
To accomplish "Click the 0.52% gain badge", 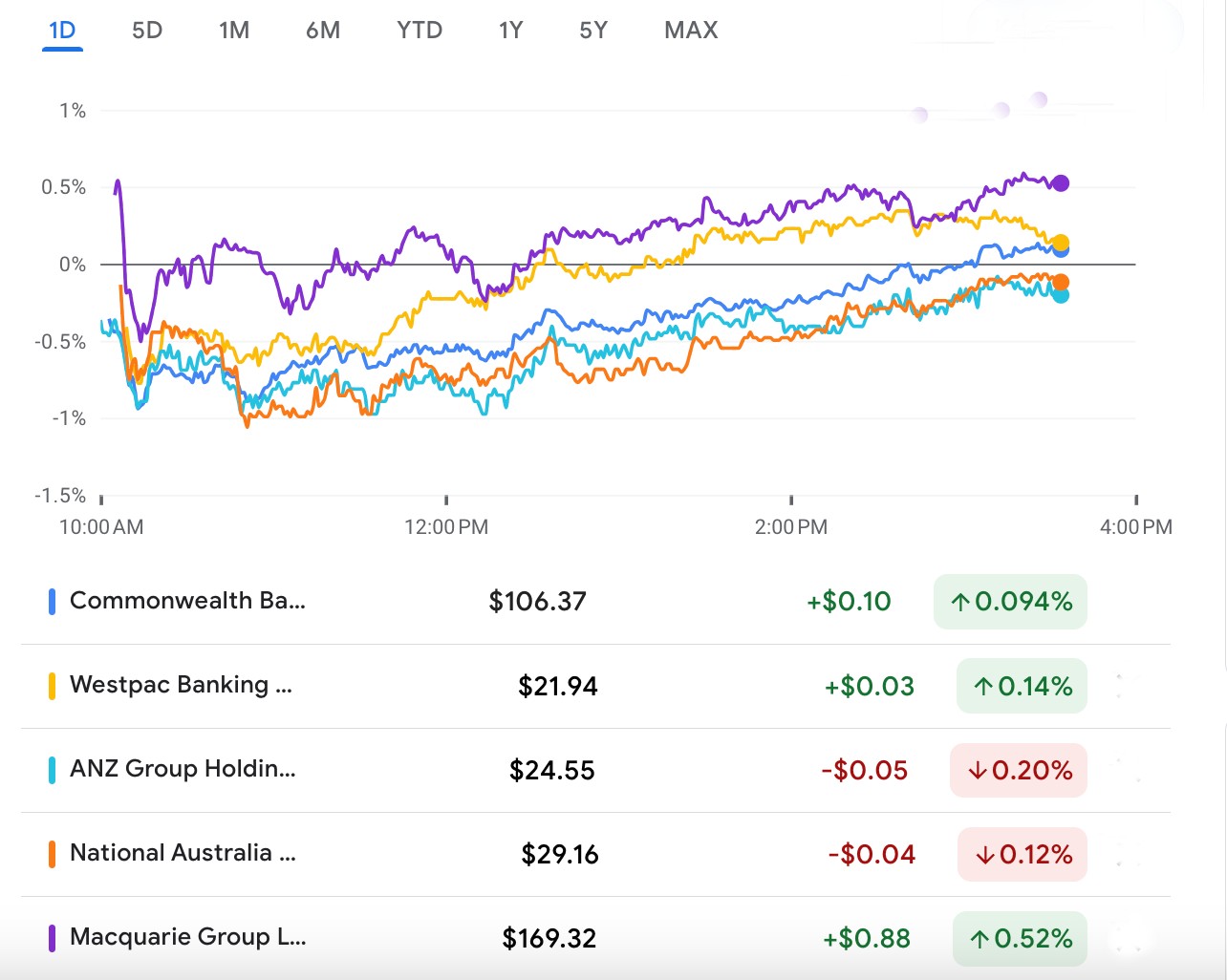I will point(1020,939).
